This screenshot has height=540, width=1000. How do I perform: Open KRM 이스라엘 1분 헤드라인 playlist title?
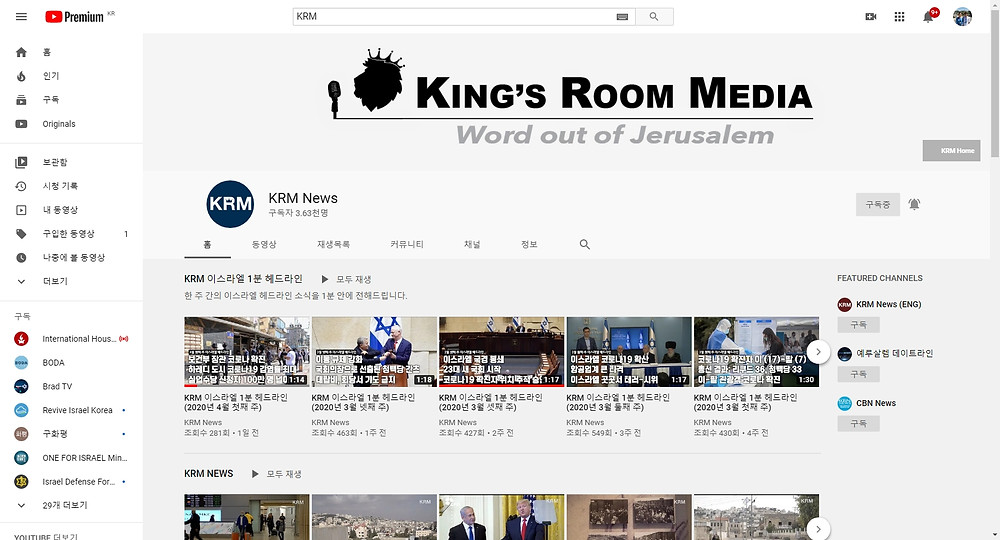pos(243,279)
